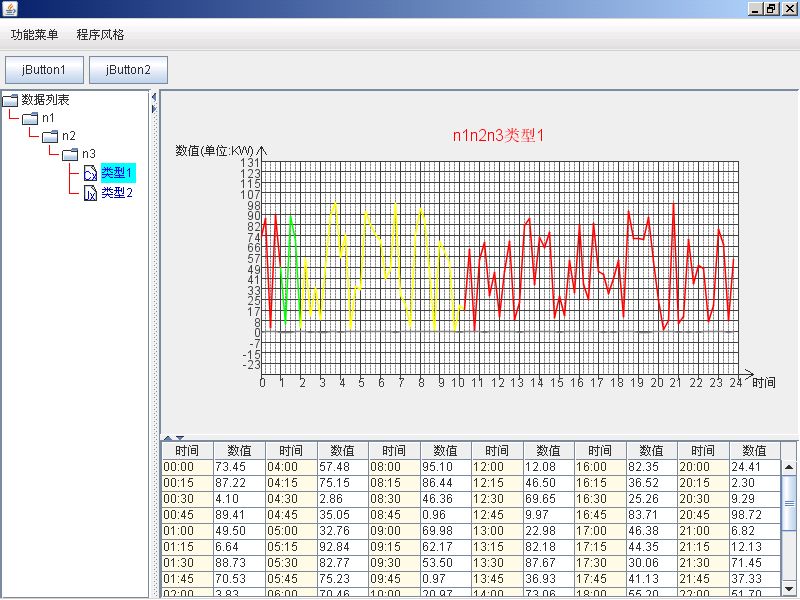The image size is (800, 600).
Task: Click the table scrollbar down arrow
Action: 789,588
